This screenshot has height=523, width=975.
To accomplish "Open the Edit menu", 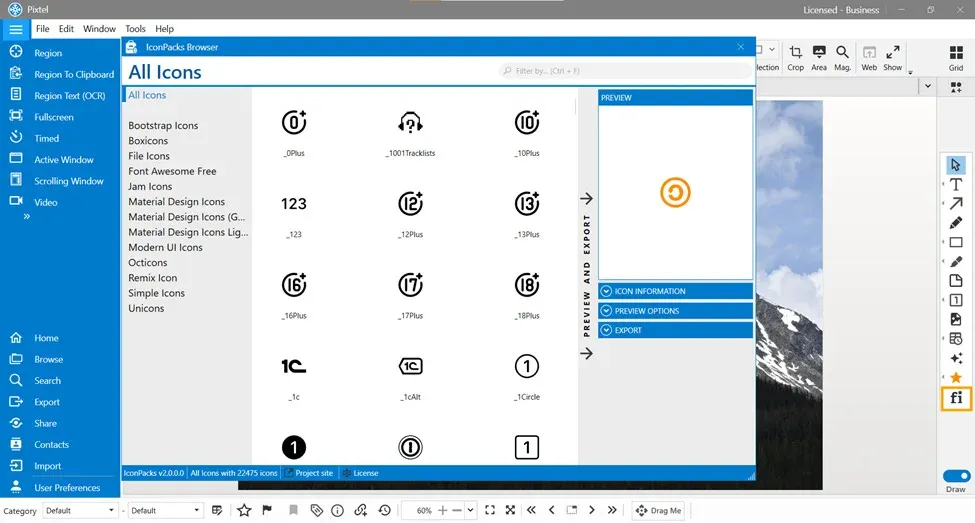I will pyautogui.click(x=66, y=29).
